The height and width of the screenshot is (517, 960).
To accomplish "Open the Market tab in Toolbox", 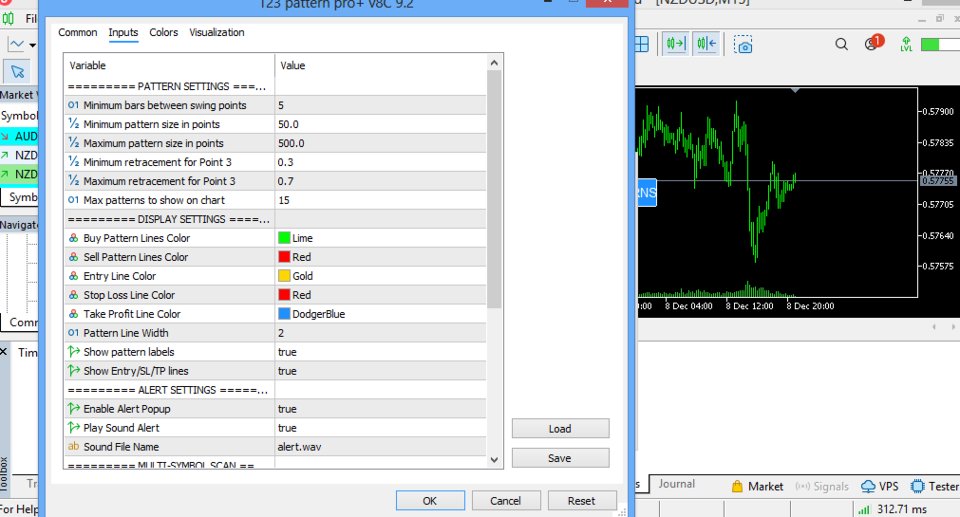I will [757, 486].
